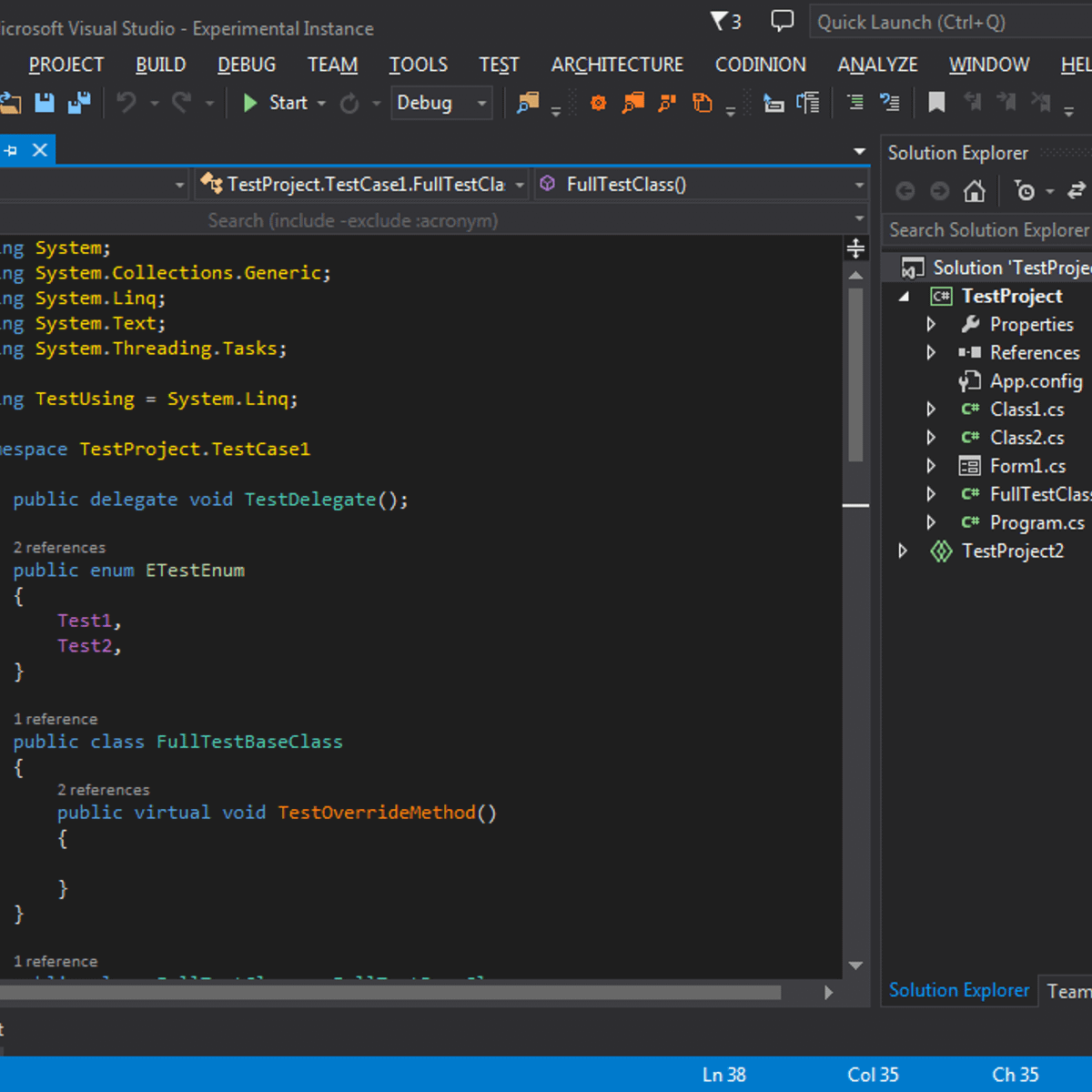Select Class2.cs in Solution Explorer
Screen dimensions: 1092x1092
click(x=1027, y=438)
